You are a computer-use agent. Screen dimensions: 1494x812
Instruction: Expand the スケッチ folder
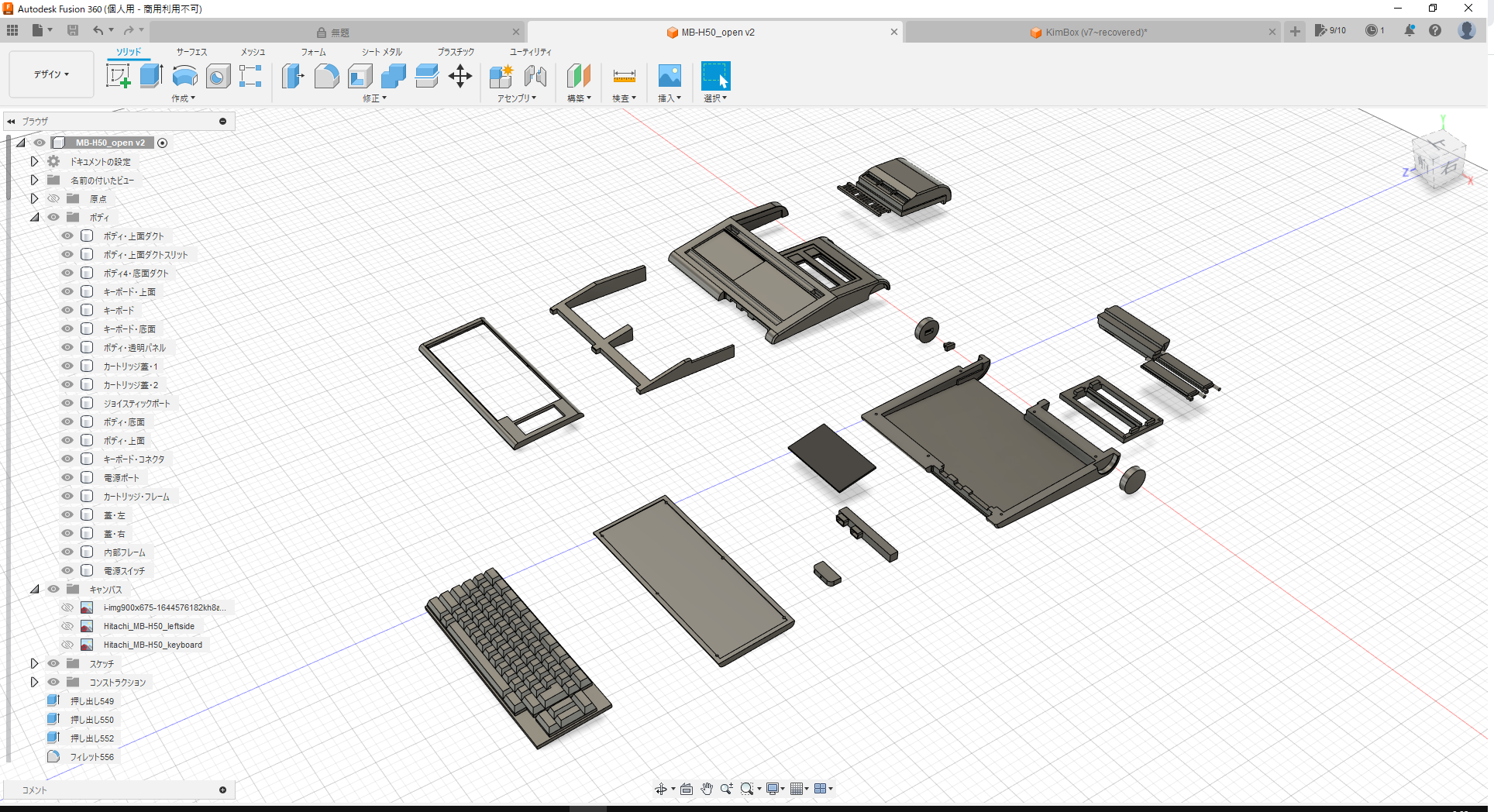pyautogui.click(x=34, y=663)
